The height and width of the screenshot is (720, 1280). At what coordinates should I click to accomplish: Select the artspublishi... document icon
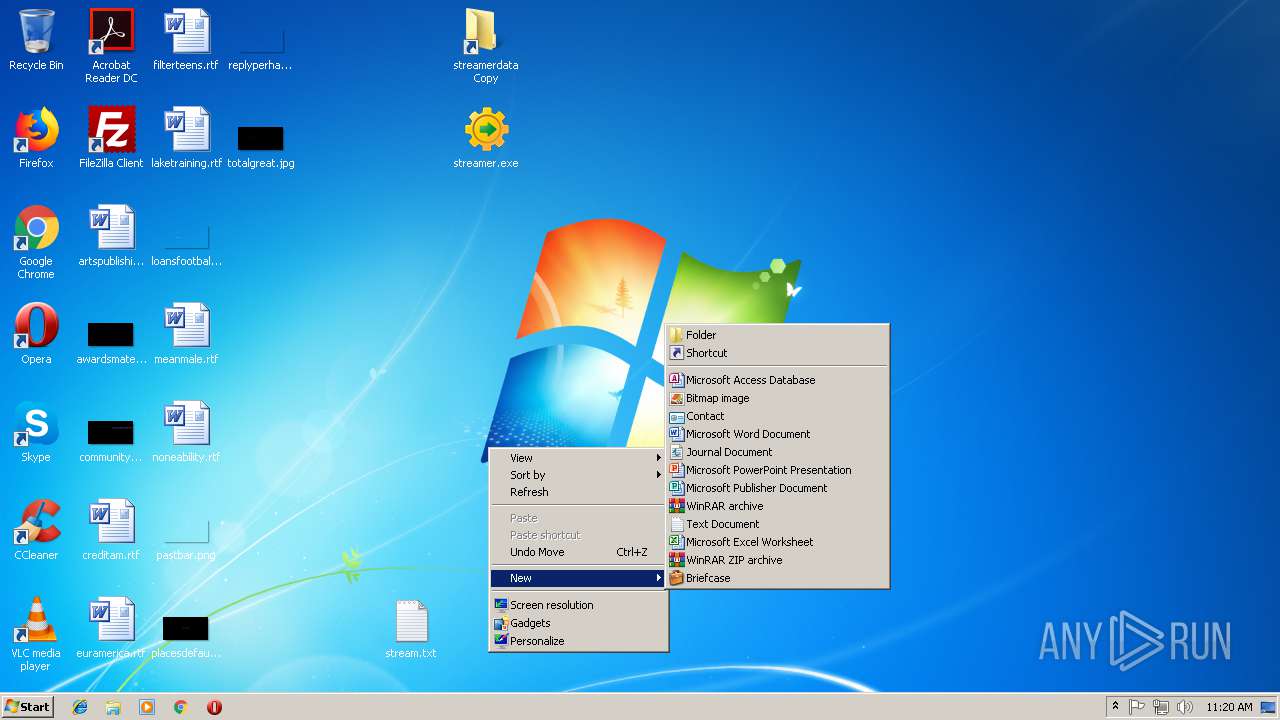click(111, 236)
